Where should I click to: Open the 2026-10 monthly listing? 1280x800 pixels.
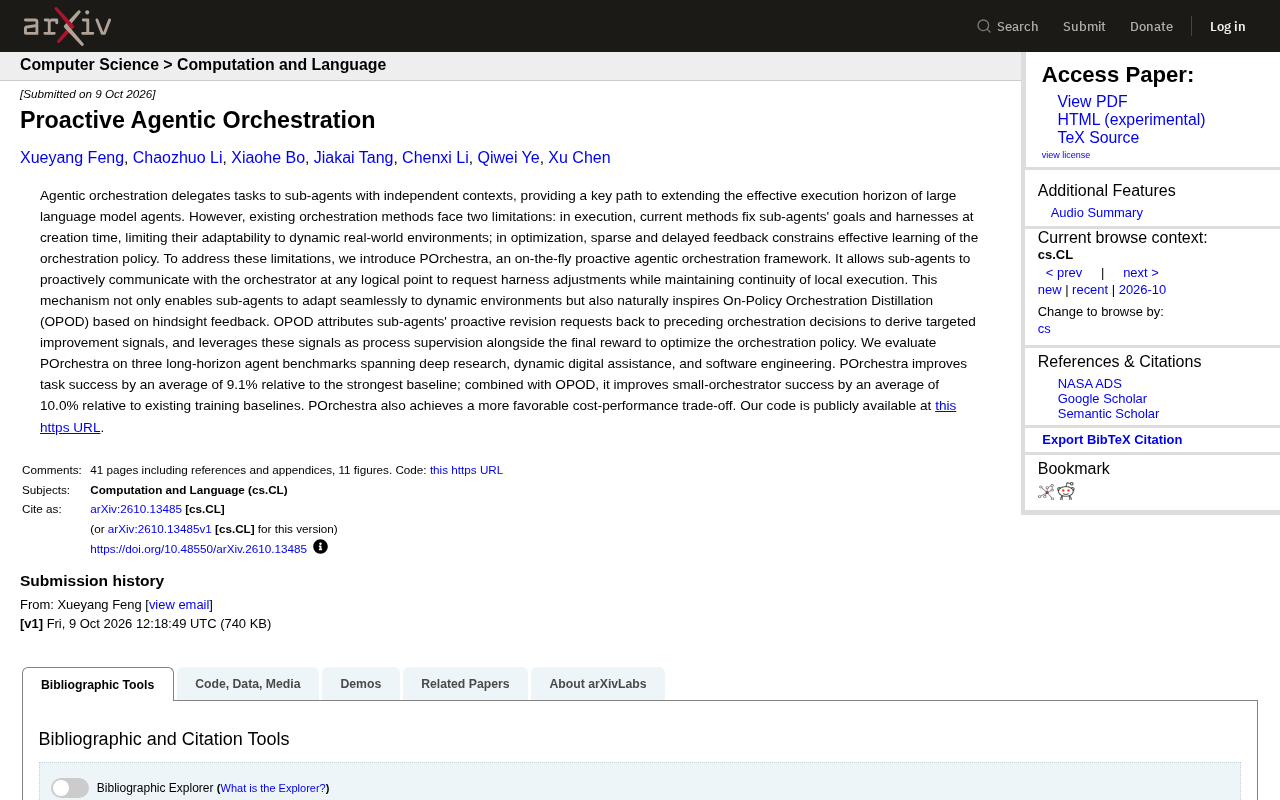1142,290
